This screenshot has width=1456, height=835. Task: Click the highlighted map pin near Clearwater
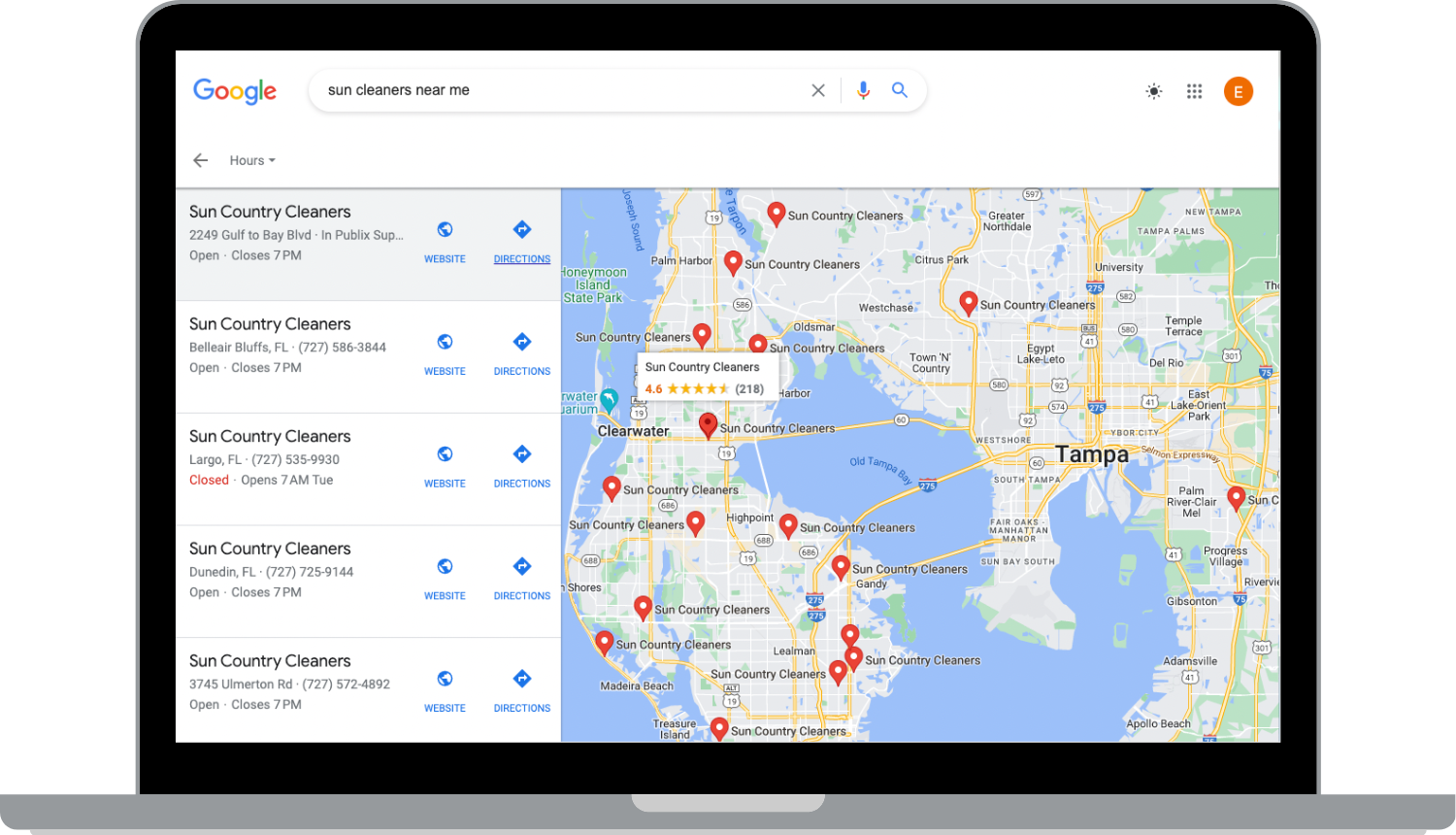708,424
